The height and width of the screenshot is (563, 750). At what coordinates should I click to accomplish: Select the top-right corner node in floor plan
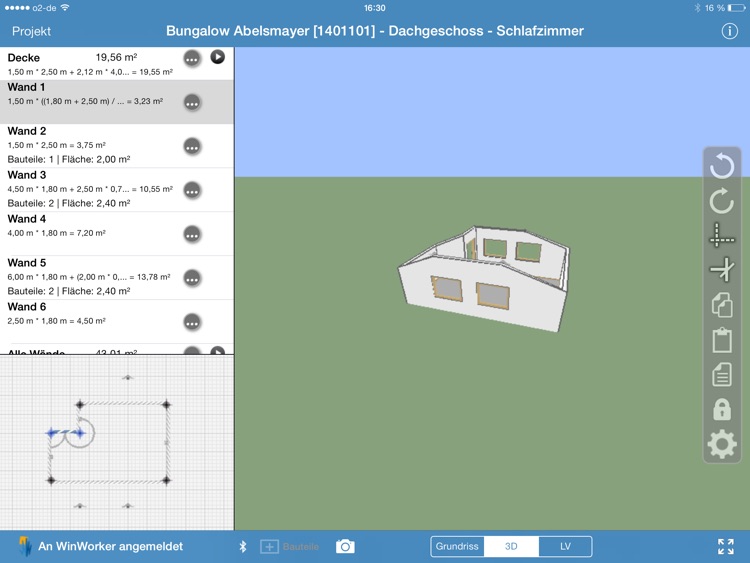pyautogui.click(x=166, y=405)
